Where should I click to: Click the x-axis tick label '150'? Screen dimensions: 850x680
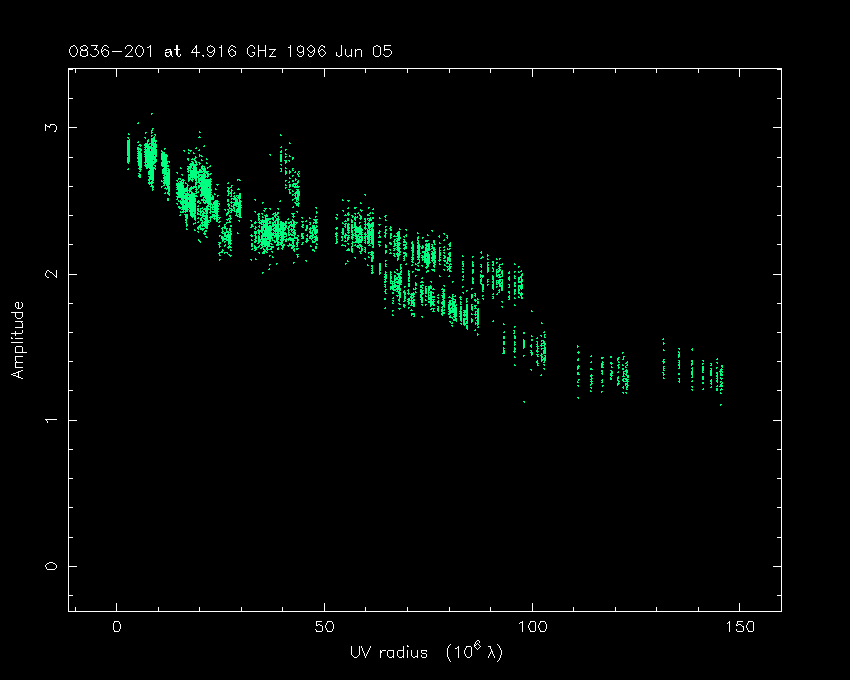pyautogui.click(x=739, y=628)
